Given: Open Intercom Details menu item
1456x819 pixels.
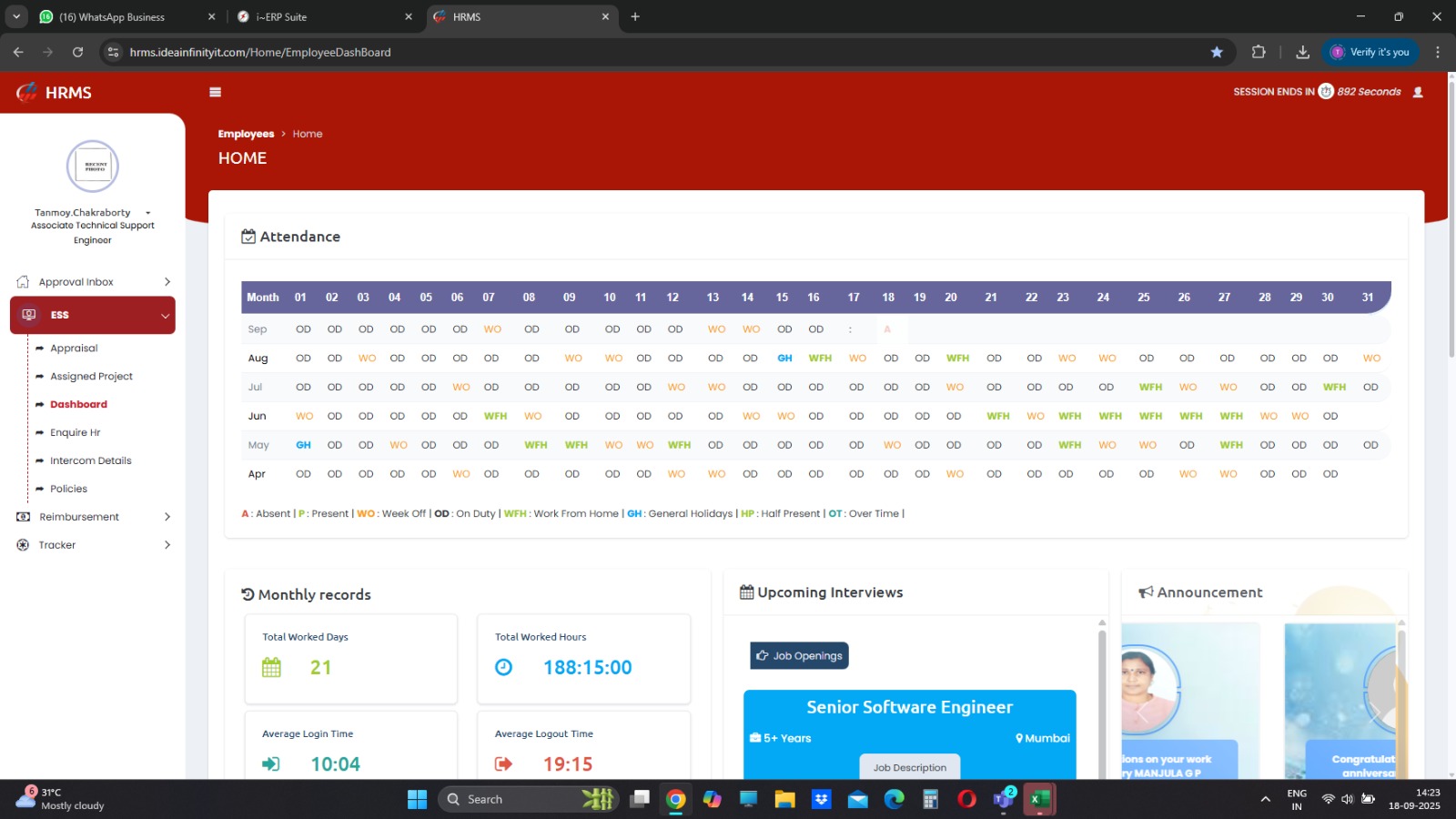Looking at the screenshot, I should click(90, 461).
